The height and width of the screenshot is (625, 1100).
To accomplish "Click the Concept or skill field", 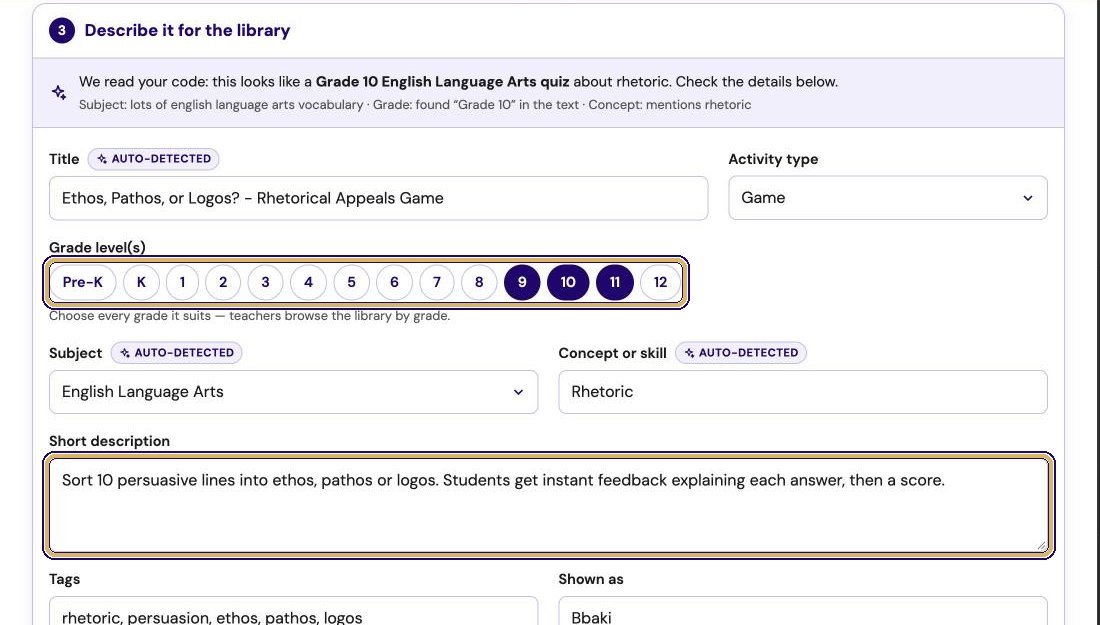I will pyautogui.click(x=803, y=392).
